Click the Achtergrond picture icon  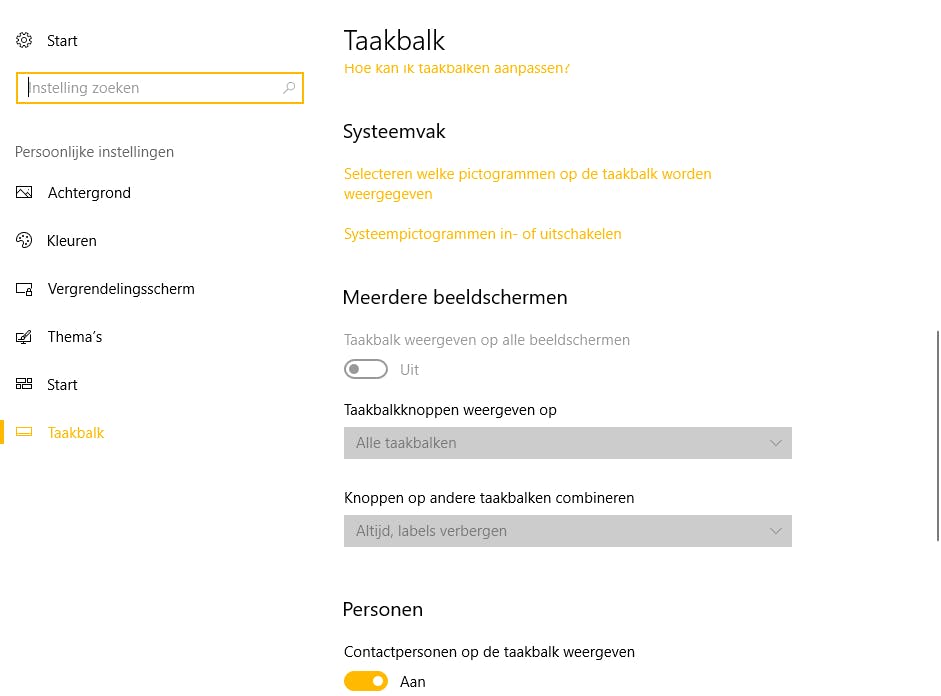pos(24,193)
